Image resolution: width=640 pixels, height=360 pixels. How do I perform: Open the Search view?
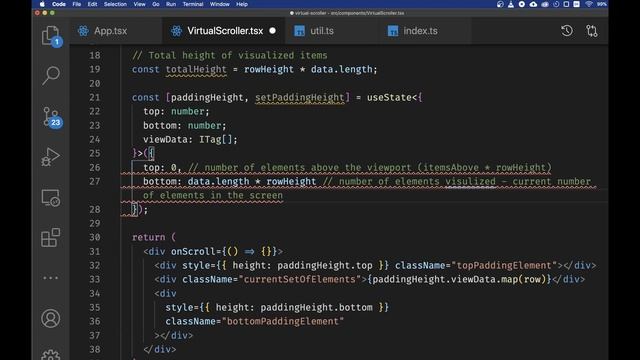(x=51, y=76)
